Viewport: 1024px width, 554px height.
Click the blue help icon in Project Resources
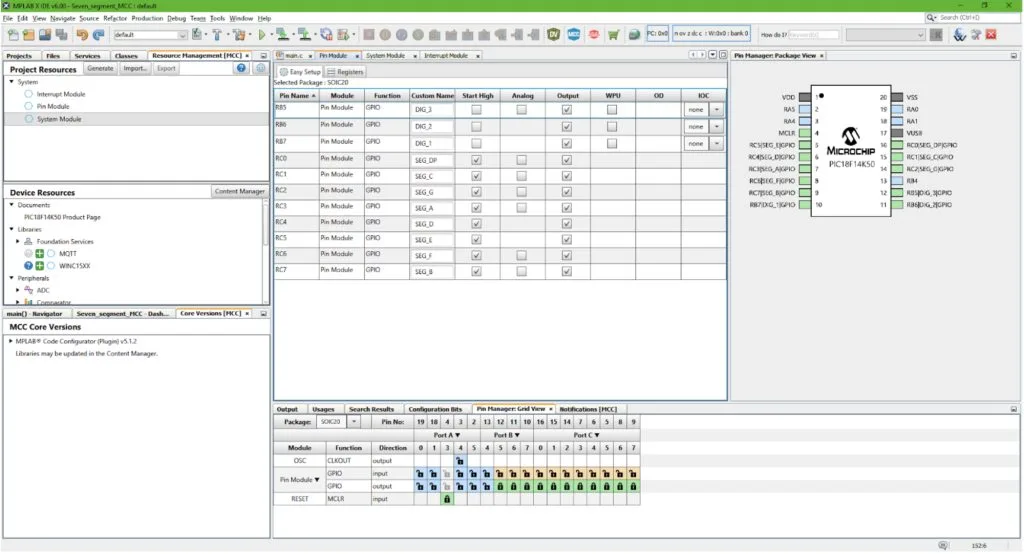click(x=241, y=69)
